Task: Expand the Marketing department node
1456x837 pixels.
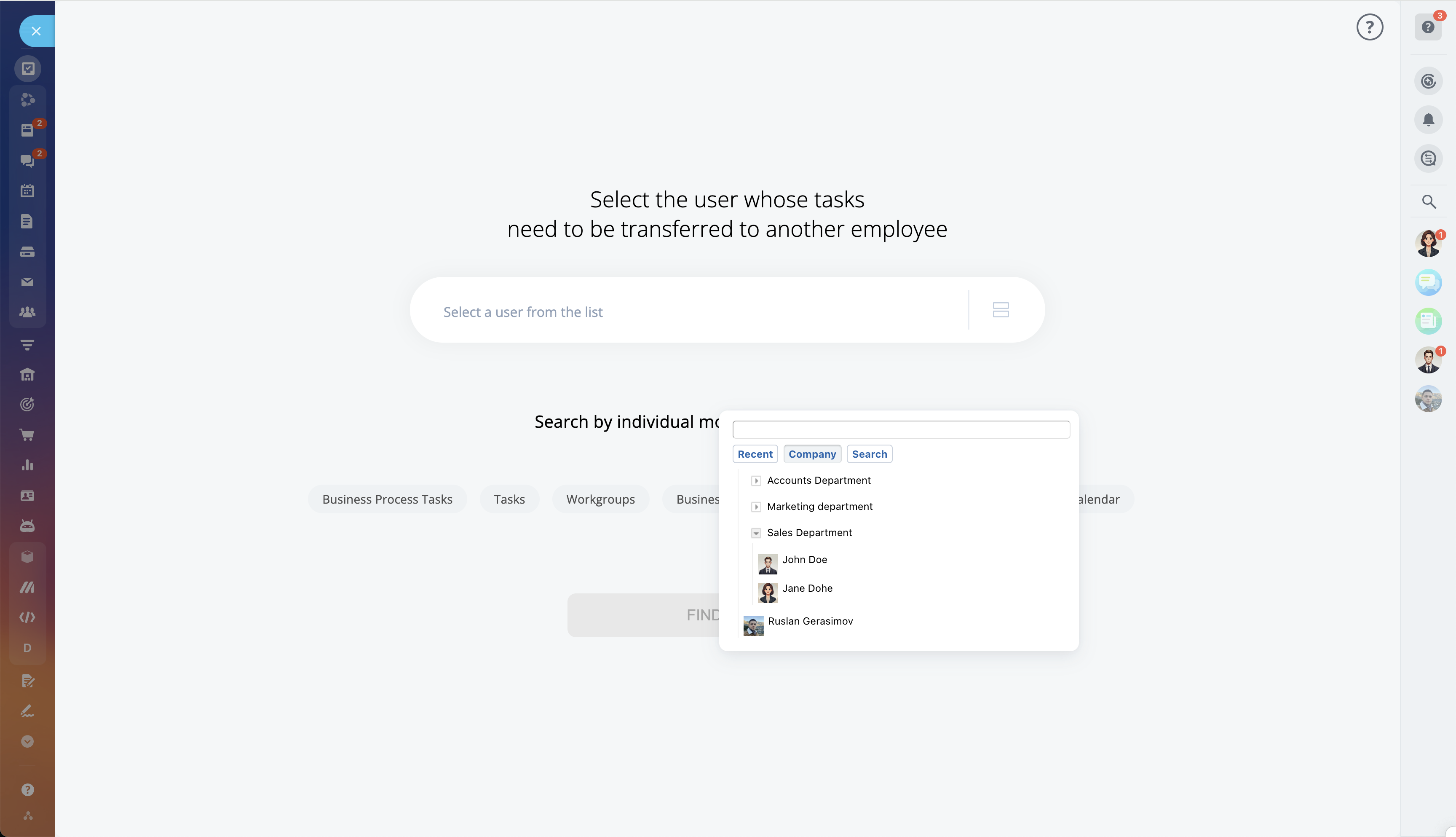Action: [x=756, y=507]
